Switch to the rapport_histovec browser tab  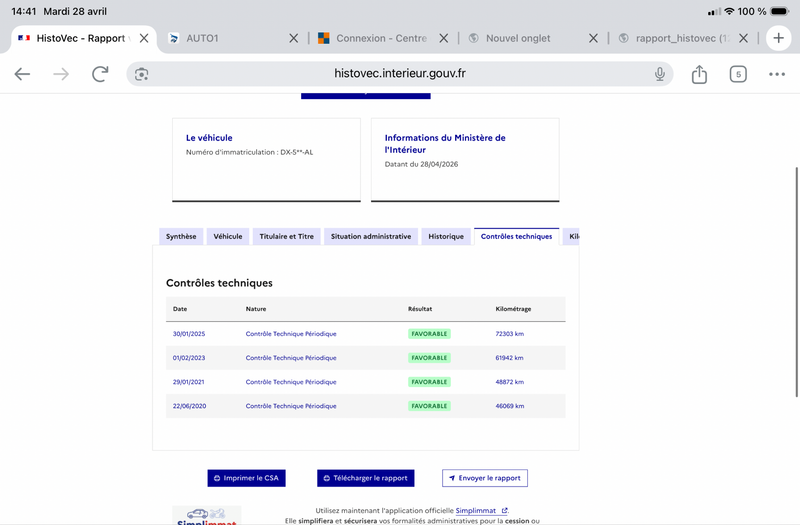click(680, 38)
